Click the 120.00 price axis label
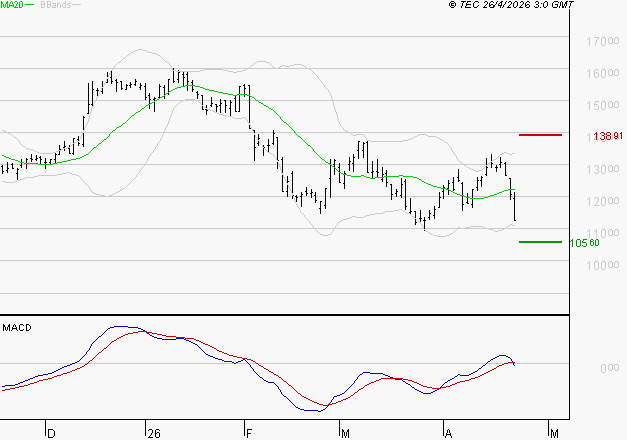The height and width of the screenshot is (440, 627). point(603,201)
